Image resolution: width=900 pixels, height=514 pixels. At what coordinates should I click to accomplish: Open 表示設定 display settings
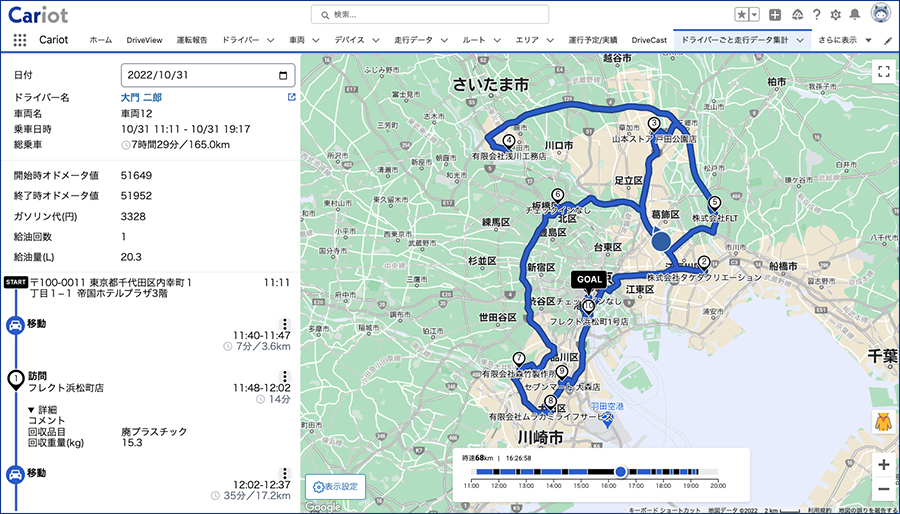(336, 486)
